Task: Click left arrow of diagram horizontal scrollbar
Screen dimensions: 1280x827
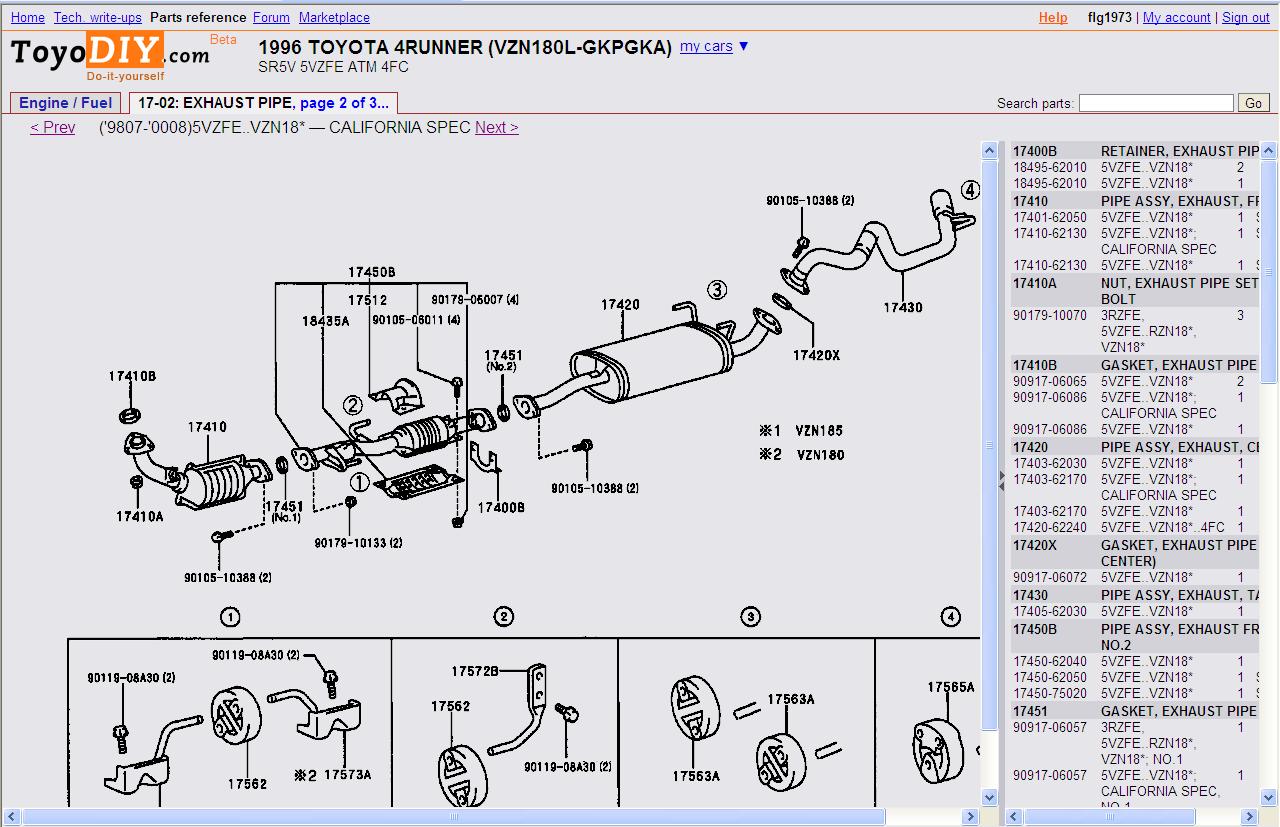Action: point(11,817)
